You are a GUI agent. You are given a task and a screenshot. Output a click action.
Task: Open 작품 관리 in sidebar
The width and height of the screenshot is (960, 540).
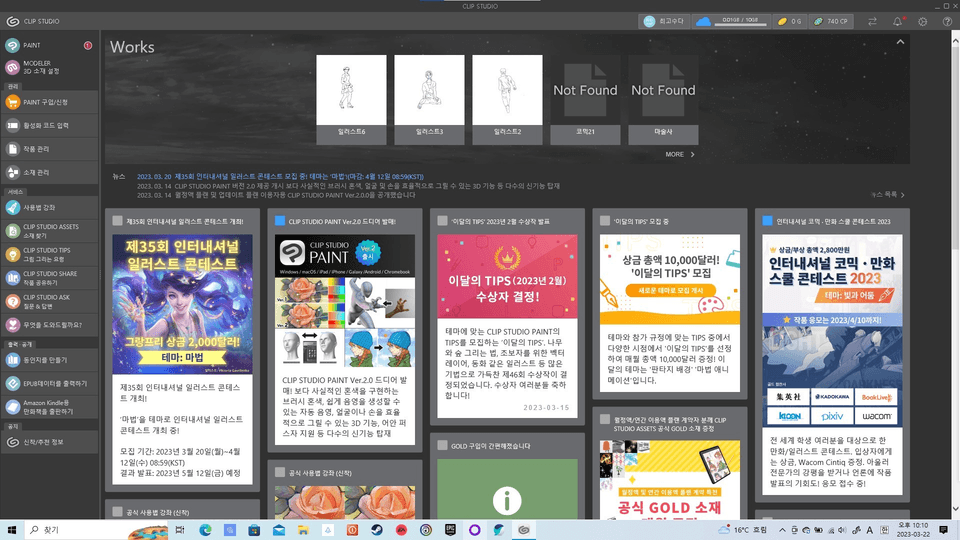click(49, 149)
